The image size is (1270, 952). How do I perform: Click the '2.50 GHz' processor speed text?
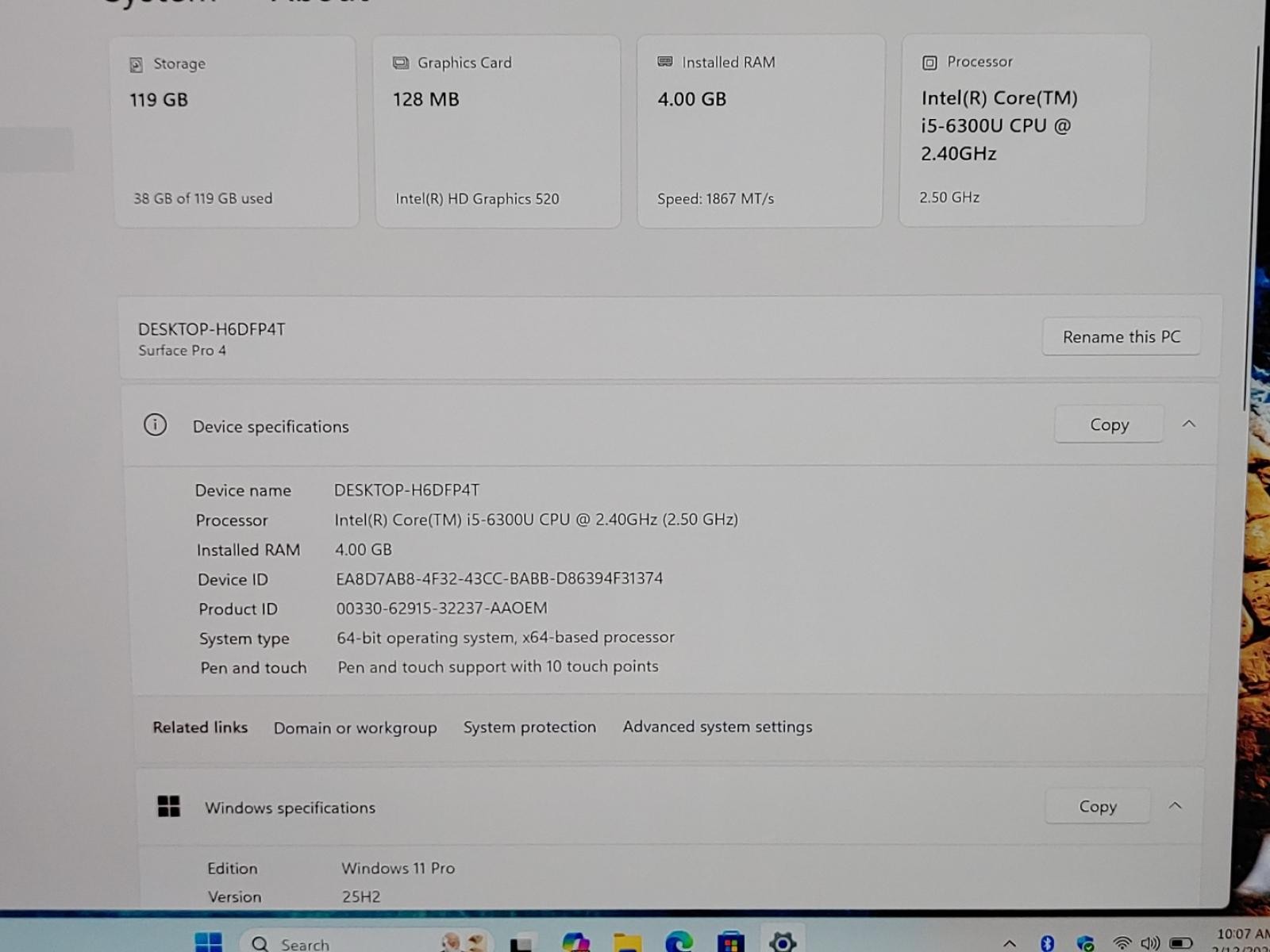tap(949, 198)
